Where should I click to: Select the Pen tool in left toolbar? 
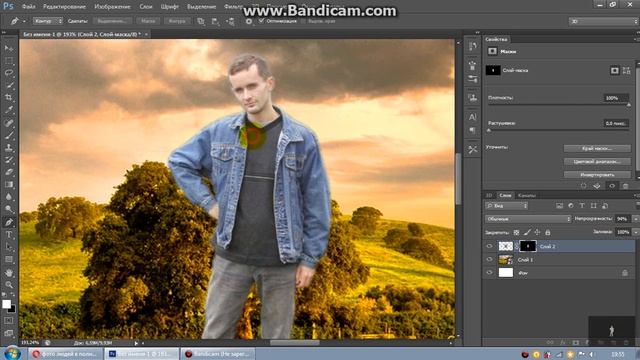[9, 222]
